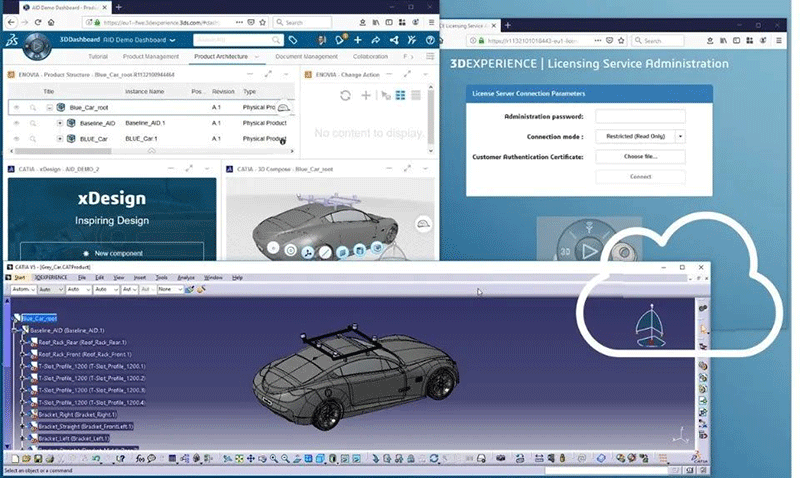The height and width of the screenshot is (478, 800).
Task: Bookmark the 3dexperience page with star icon
Action: [x=263, y=22]
